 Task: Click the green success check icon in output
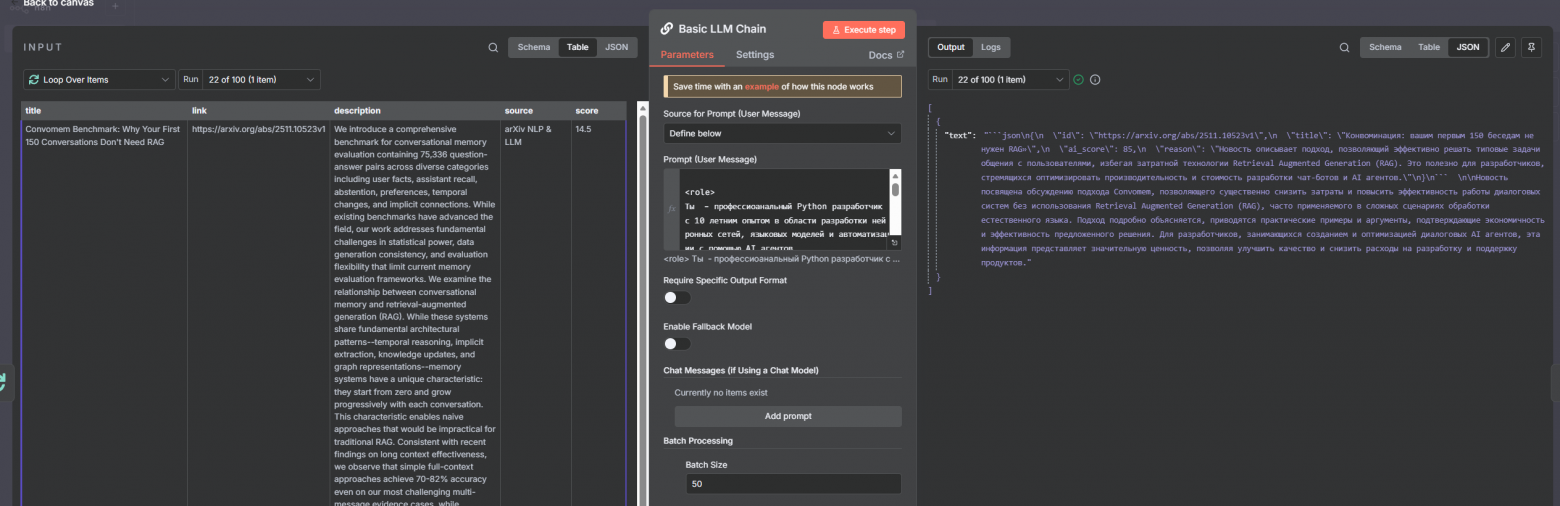coord(1078,80)
